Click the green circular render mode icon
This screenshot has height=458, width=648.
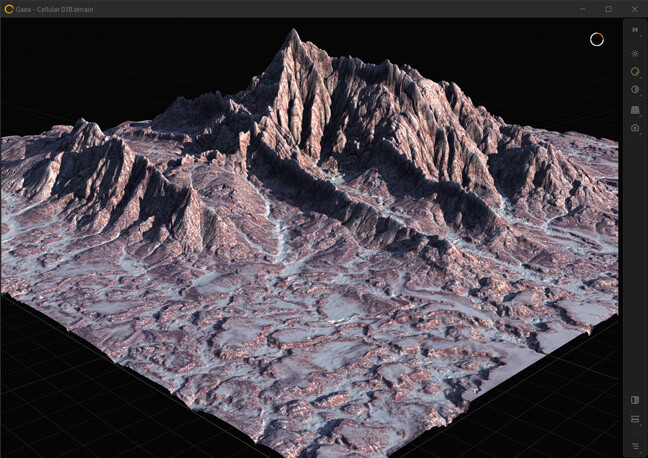(x=634, y=72)
